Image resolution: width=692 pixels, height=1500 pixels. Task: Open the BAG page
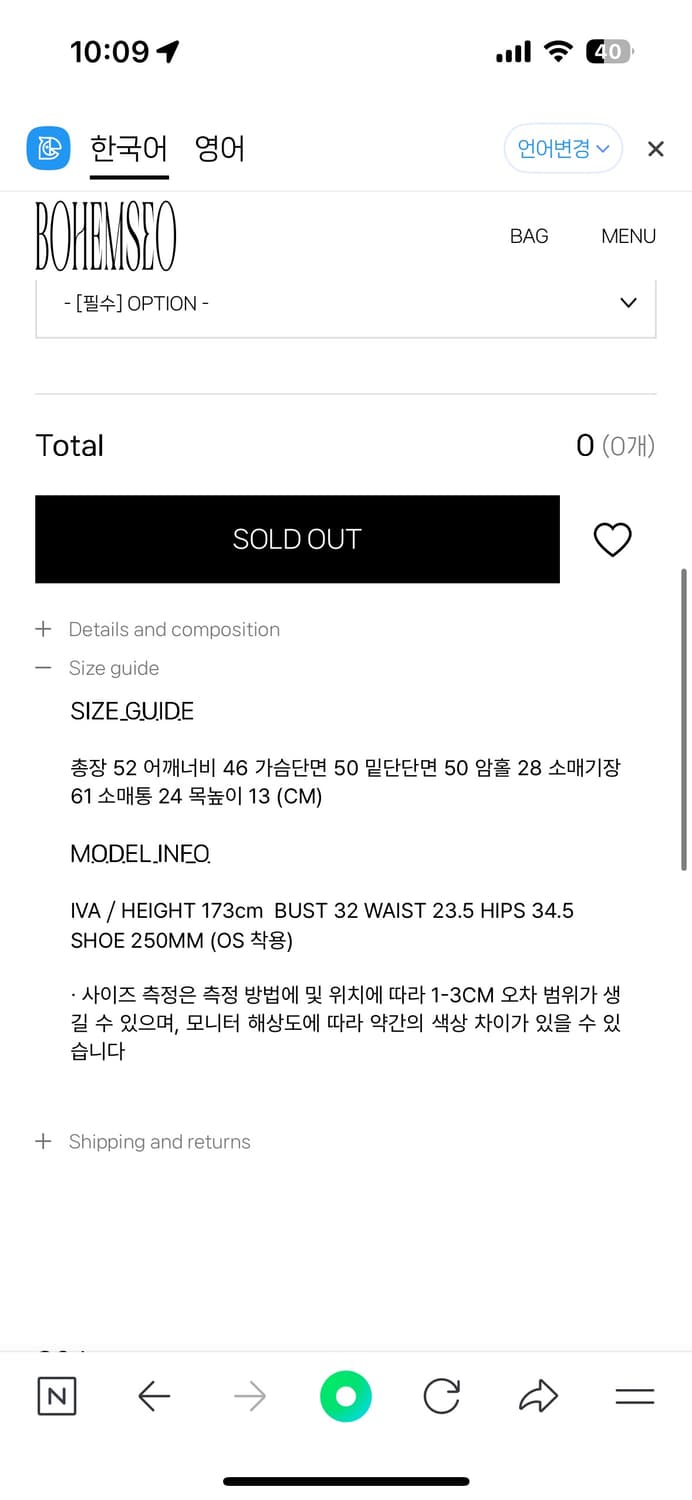pyautogui.click(x=529, y=236)
